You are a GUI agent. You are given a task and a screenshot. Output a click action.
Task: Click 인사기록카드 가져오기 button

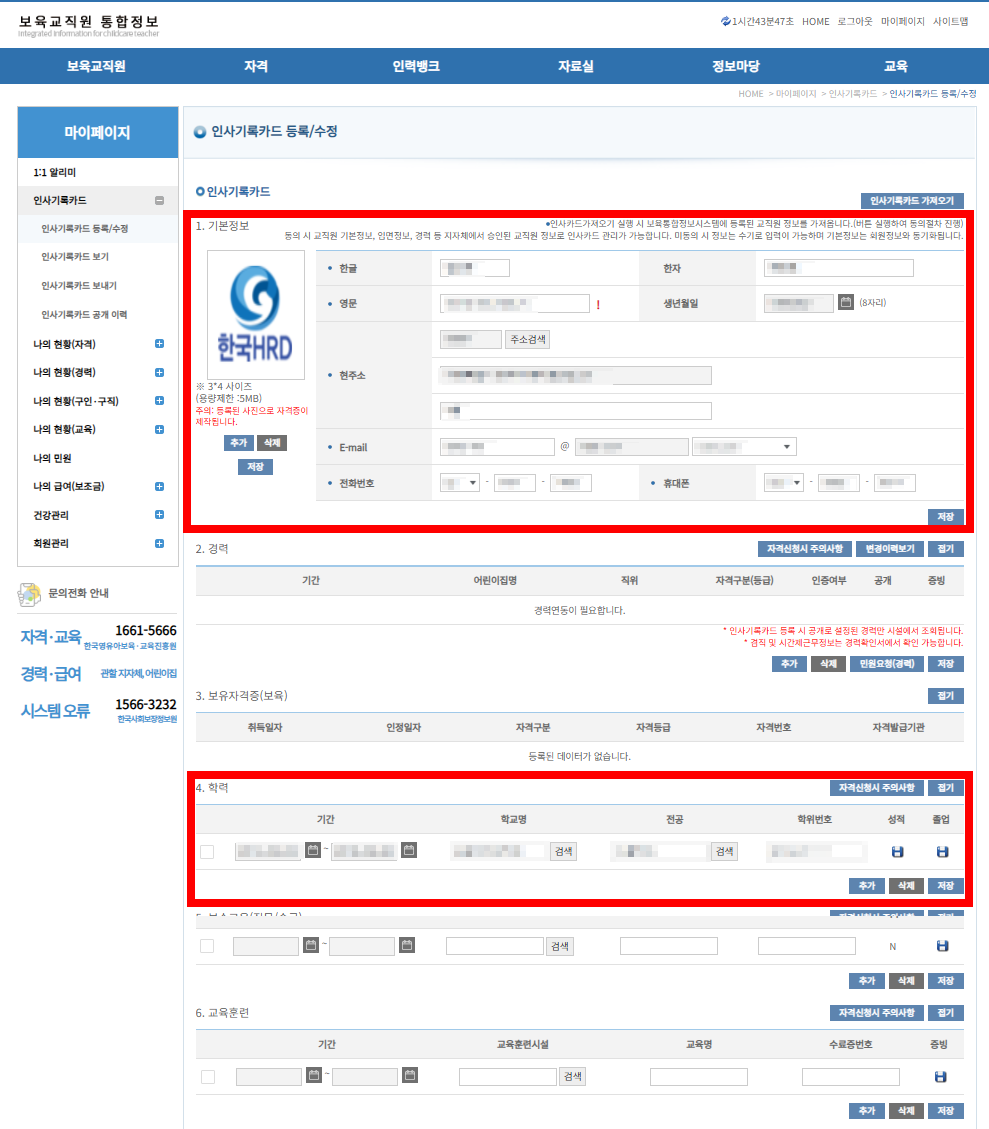(912, 201)
